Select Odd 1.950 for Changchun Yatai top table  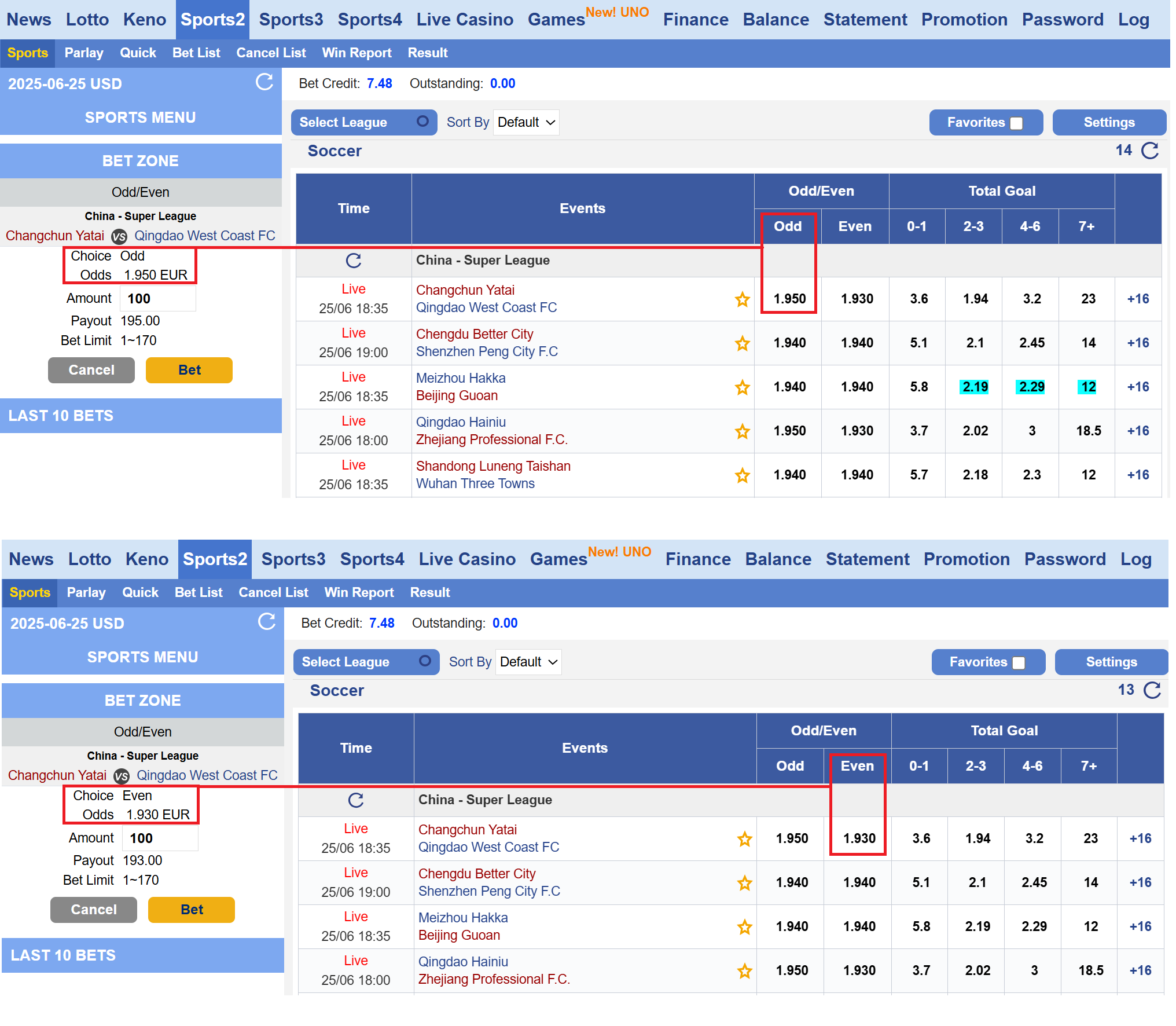pyautogui.click(x=789, y=299)
